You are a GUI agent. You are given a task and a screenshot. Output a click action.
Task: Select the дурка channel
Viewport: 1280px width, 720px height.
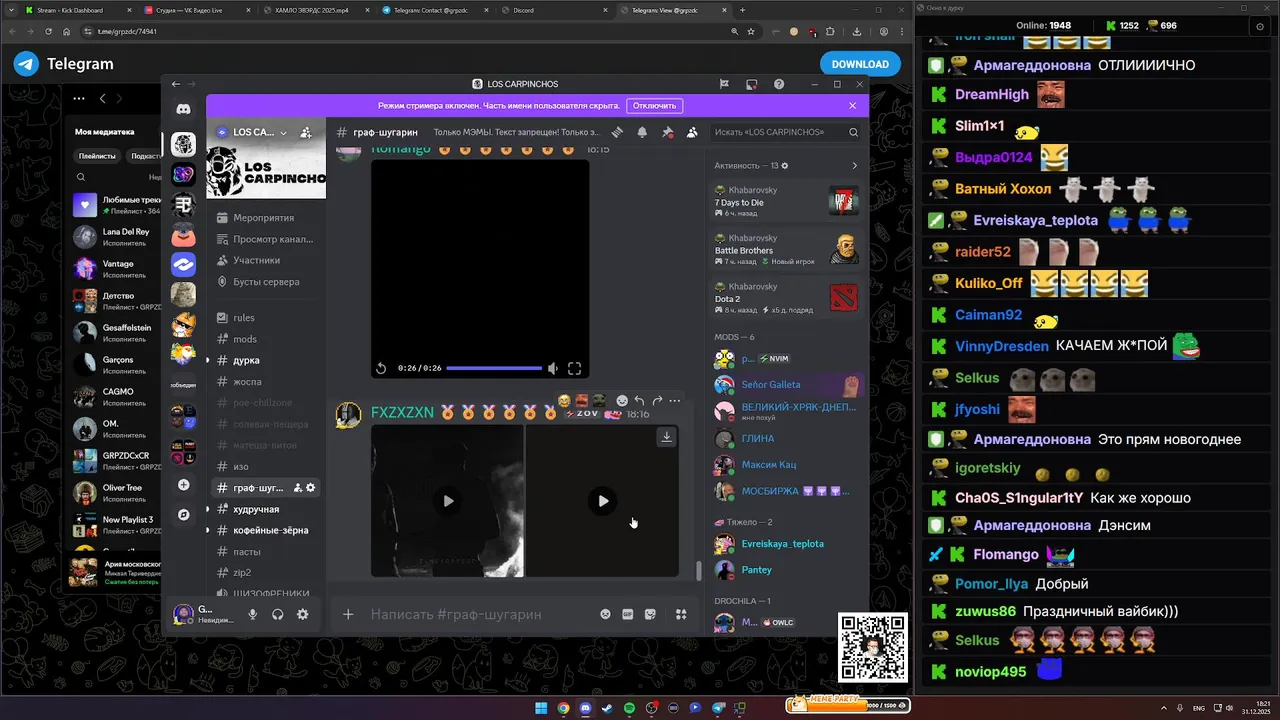tap(266, 360)
